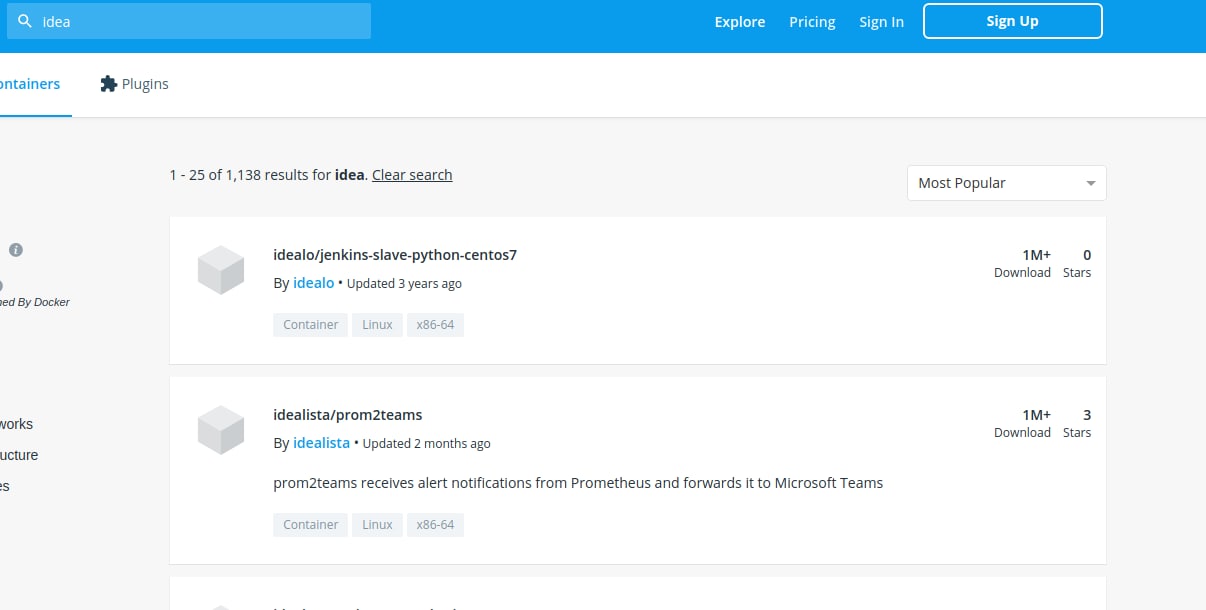
Task: Click the 3 Stars count on prom2teams
Action: point(1077,423)
